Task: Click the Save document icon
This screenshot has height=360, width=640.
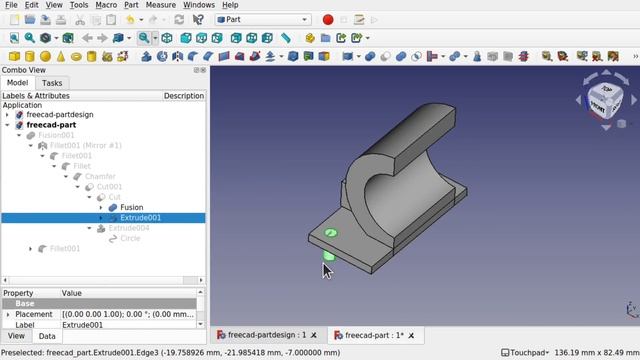Action: [45, 20]
